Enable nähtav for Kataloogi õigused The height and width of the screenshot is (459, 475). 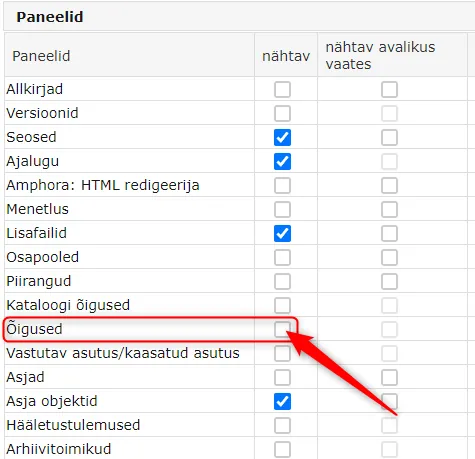tap(282, 305)
